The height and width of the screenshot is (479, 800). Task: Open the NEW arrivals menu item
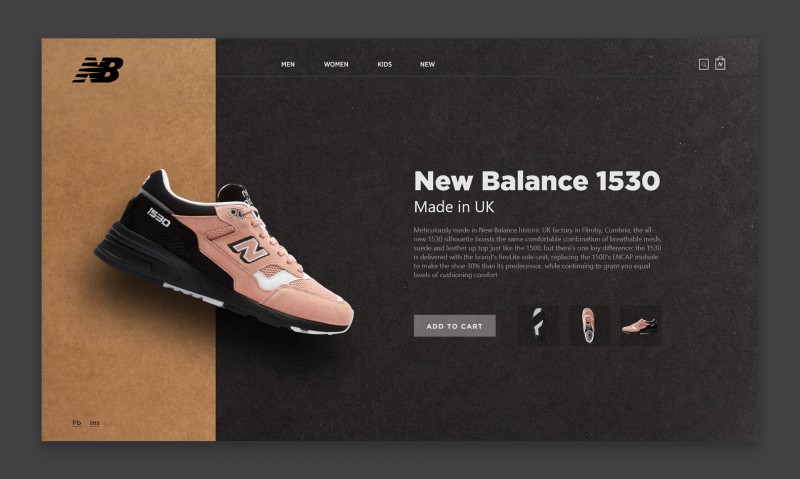point(427,64)
